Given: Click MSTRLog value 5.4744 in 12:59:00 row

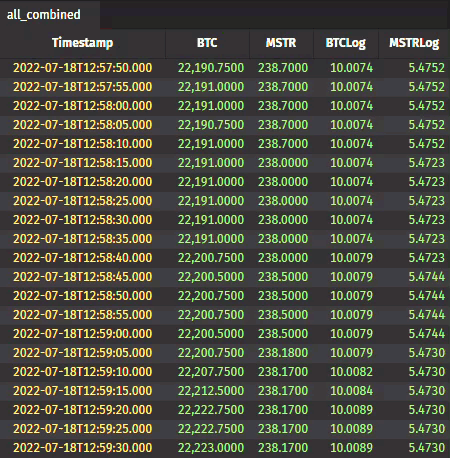Looking at the screenshot, I should 427,334.
